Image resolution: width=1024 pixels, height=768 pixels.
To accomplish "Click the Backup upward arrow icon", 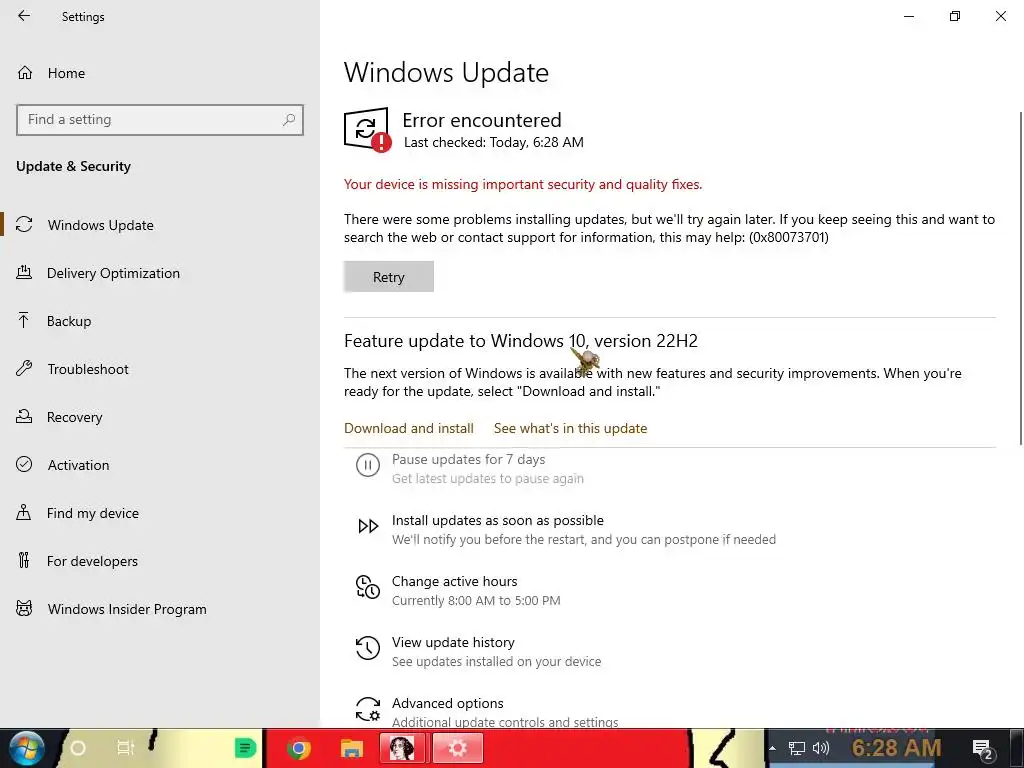I will click(24, 320).
